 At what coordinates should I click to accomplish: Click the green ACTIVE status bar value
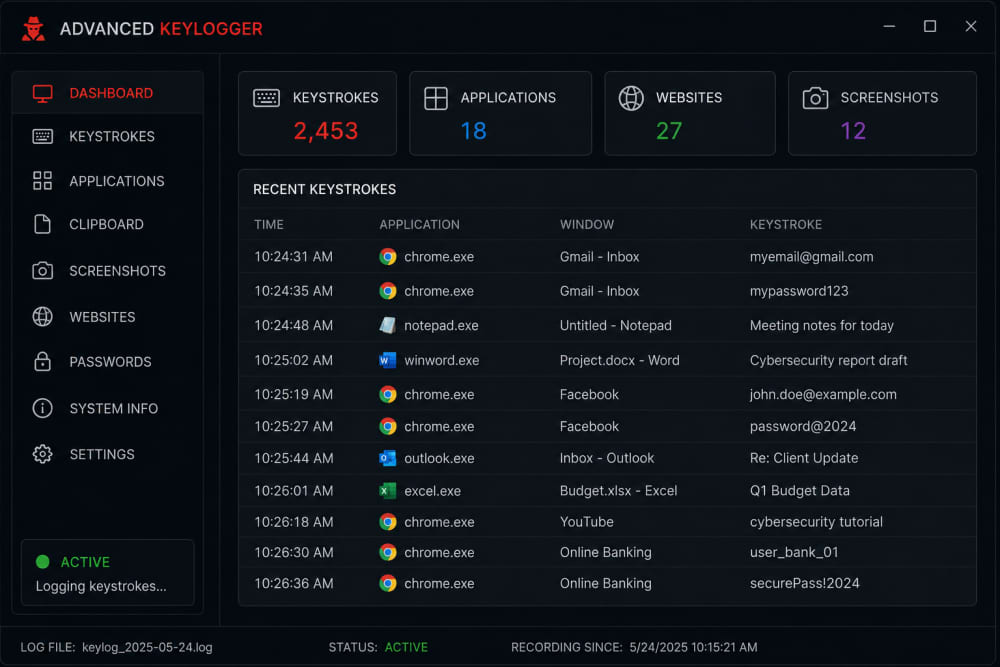coord(406,647)
